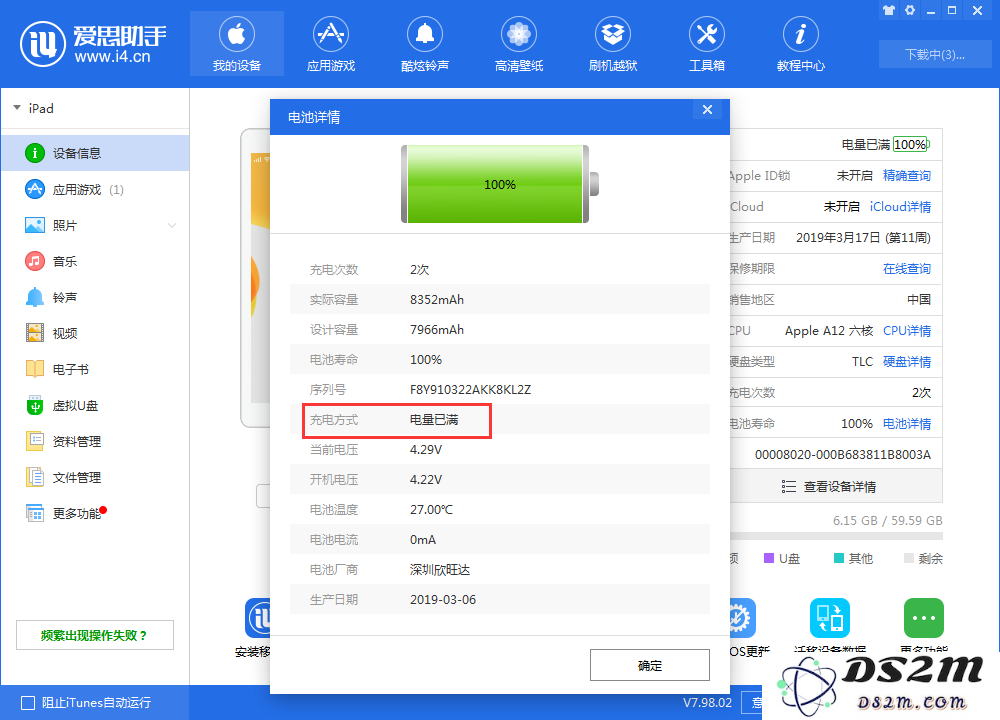Click the serial number F8Y910322AKK8KL2Z
The height and width of the screenshot is (720, 1000).
[x=470, y=390]
